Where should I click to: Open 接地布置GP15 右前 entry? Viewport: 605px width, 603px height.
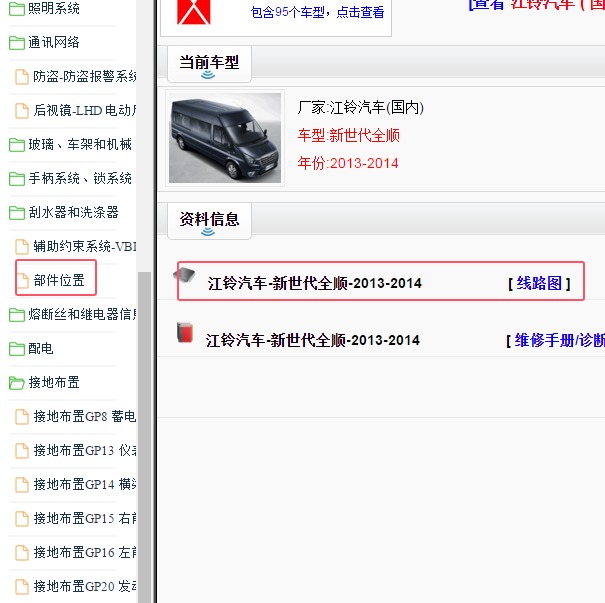coord(84,518)
